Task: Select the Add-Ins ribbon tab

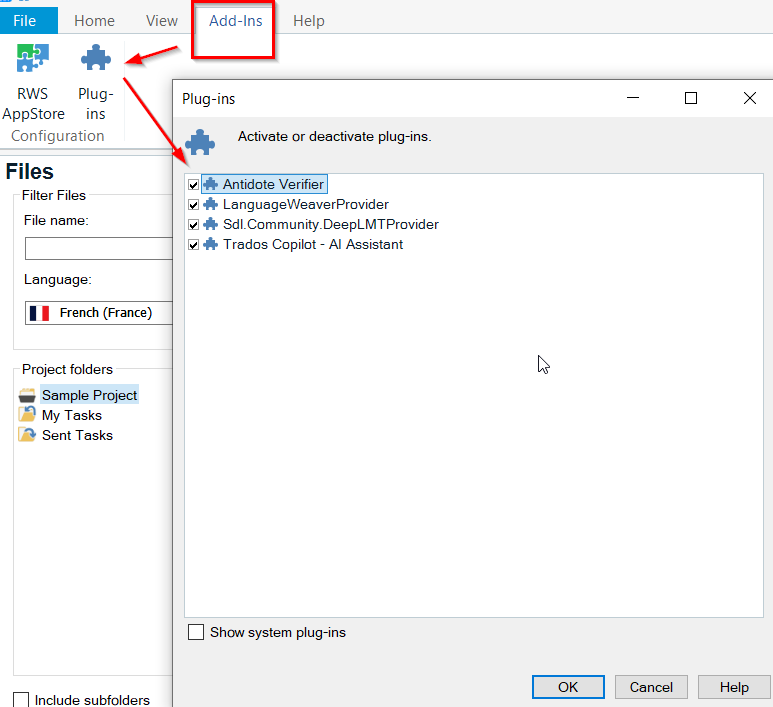Action: [x=235, y=21]
